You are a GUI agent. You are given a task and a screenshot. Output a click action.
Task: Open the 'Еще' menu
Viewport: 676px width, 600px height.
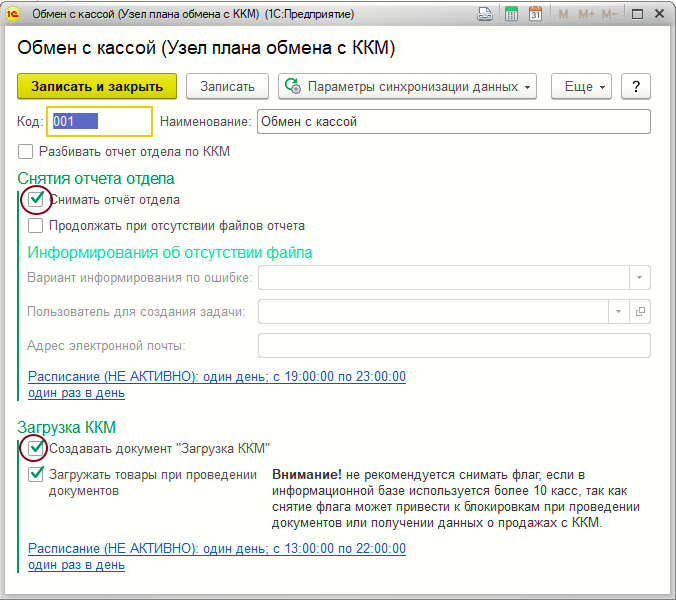[585, 86]
